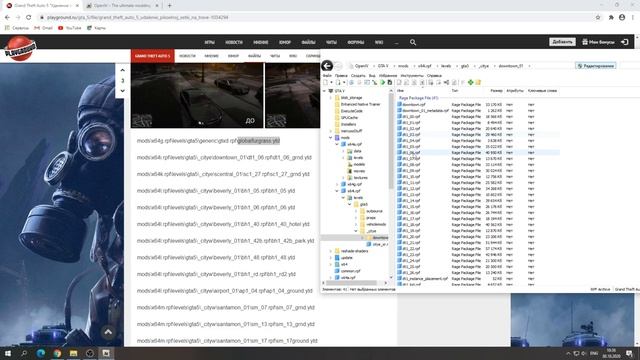Collapse the mods node in OpenIV tree

pyautogui.click(x=331, y=138)
